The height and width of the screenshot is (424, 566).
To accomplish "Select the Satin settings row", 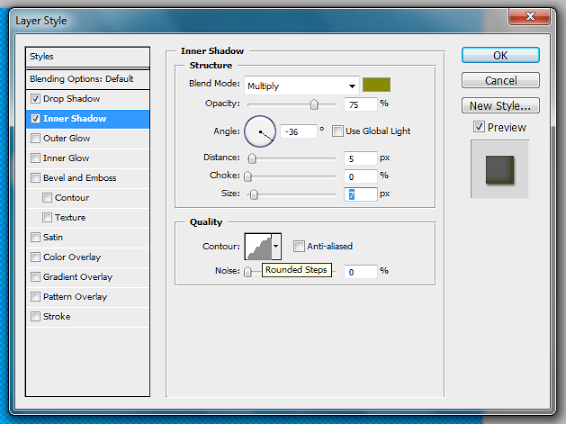I will coord(88,237).
